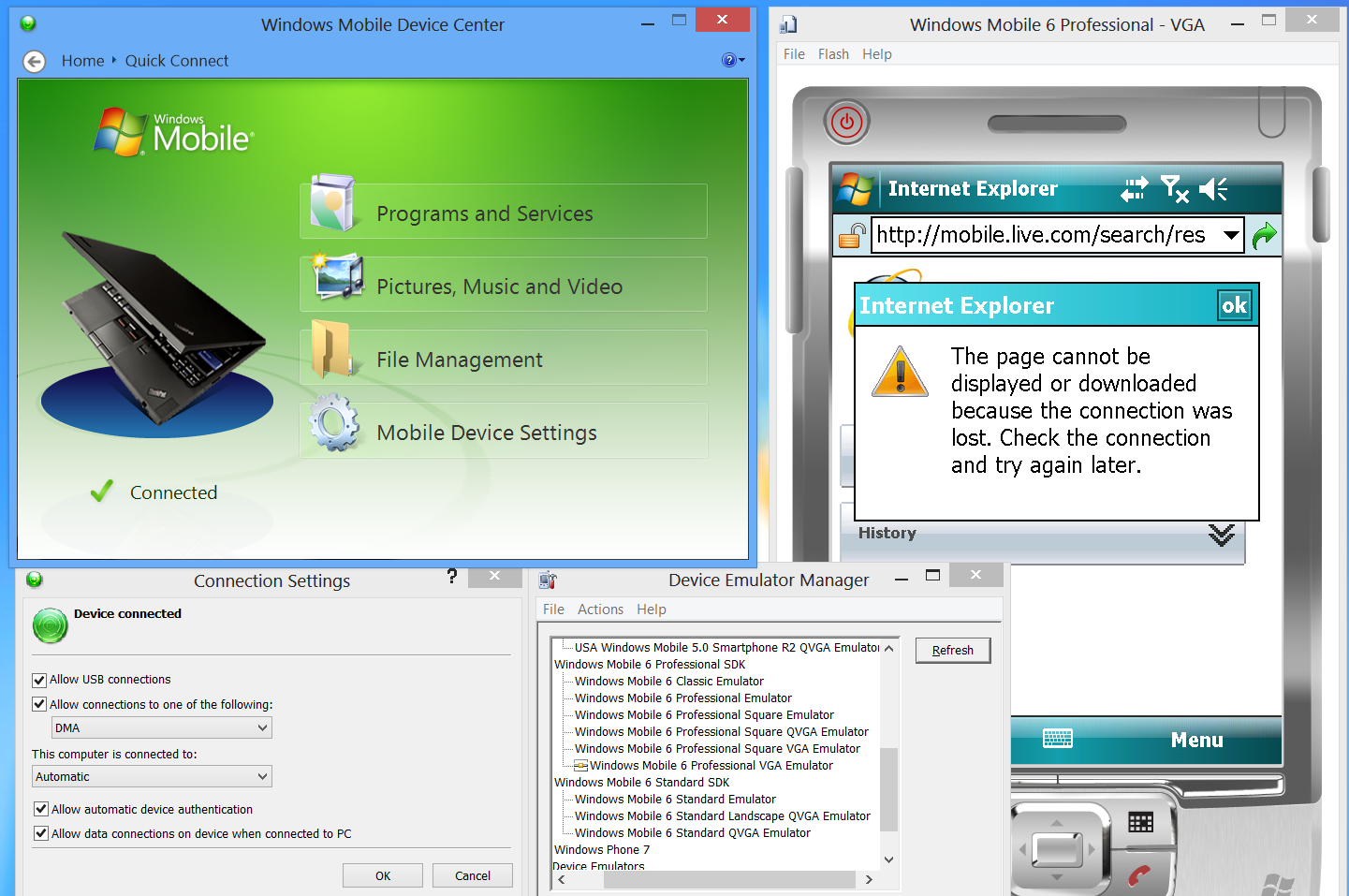Screen dimensions: 1349x896
Task: Click the connectivity arrows icon in emulator
Action: [x=1134, y=189]
